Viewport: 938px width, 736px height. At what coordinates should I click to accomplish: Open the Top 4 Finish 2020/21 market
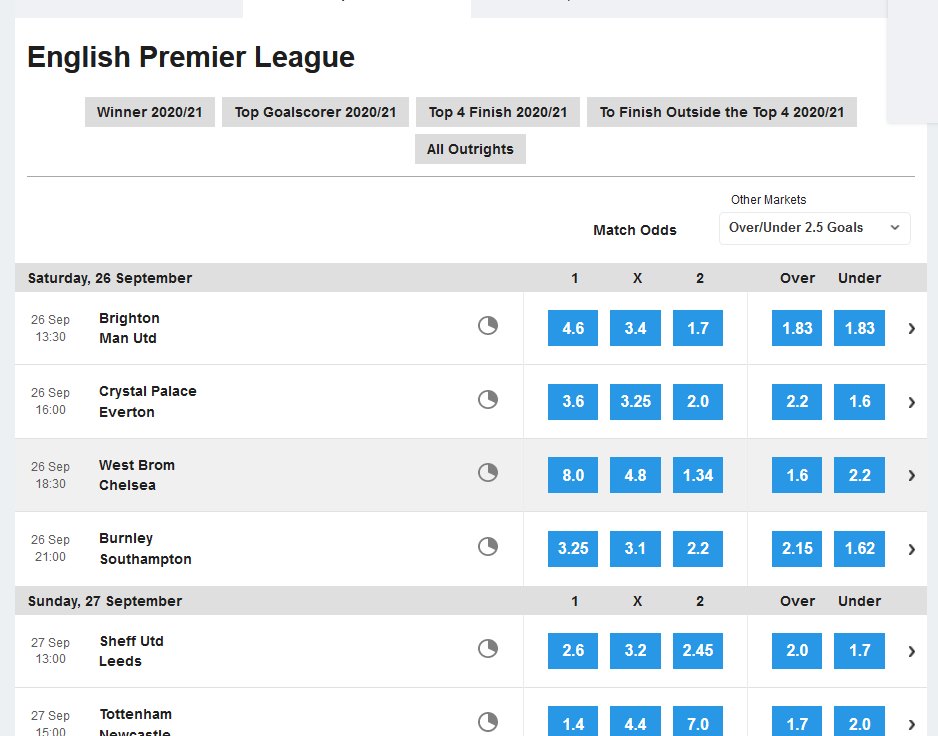coord(497,112)
